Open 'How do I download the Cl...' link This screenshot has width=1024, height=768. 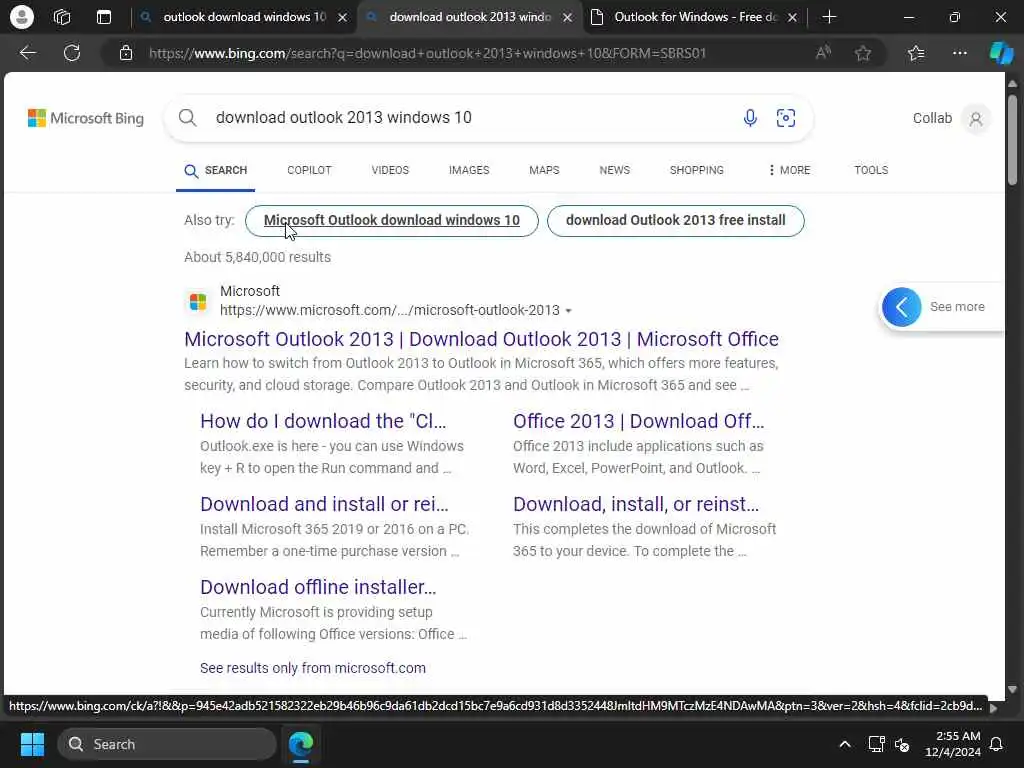coord(323,421)
